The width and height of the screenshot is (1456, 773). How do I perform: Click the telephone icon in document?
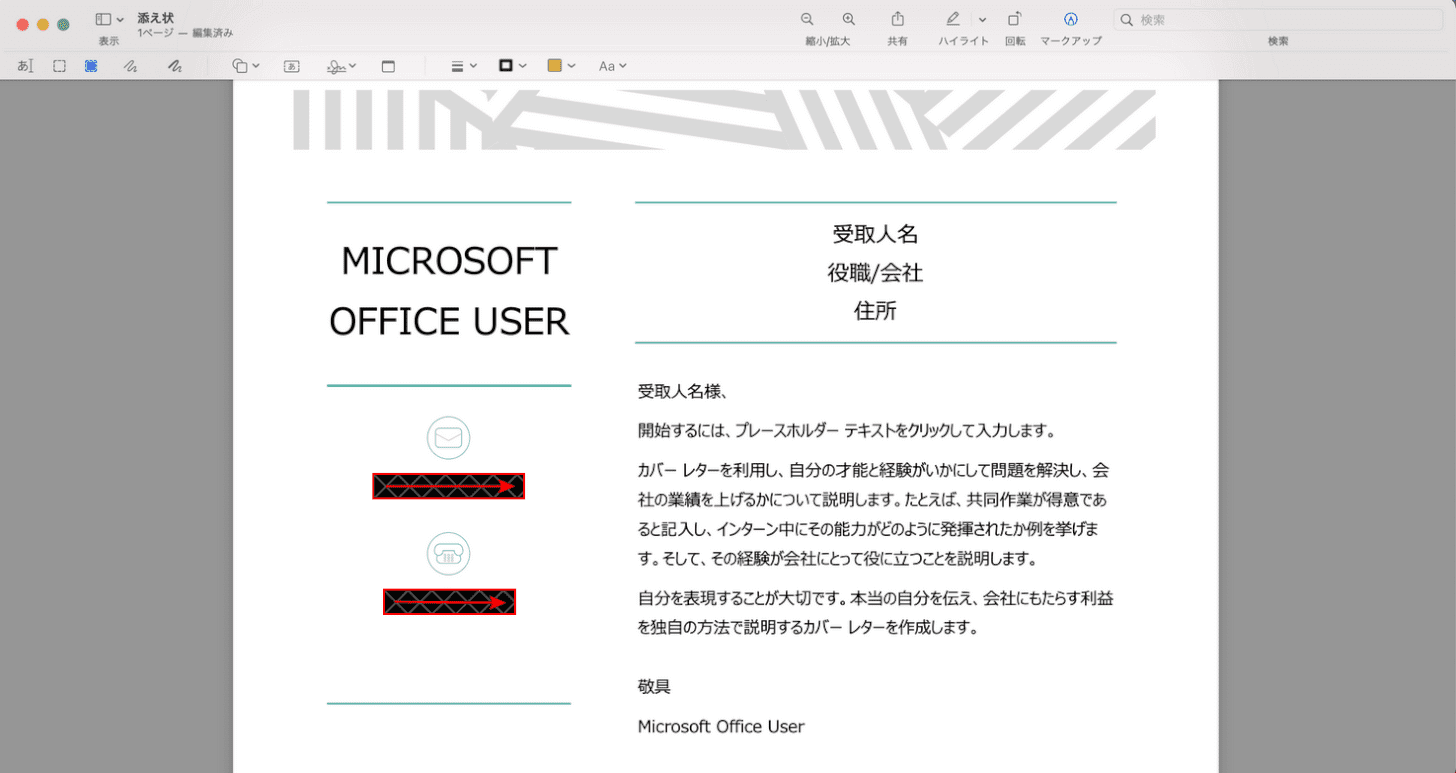coord(449,553)
